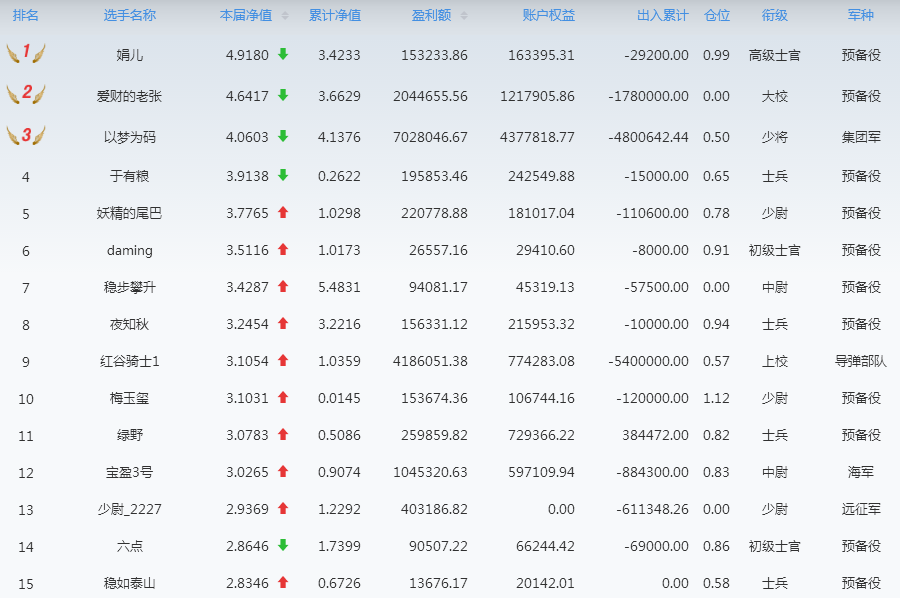Viewport: 900px width, 598px height.
Task: Select player name 稳步攀升
Action: point(130,287)
